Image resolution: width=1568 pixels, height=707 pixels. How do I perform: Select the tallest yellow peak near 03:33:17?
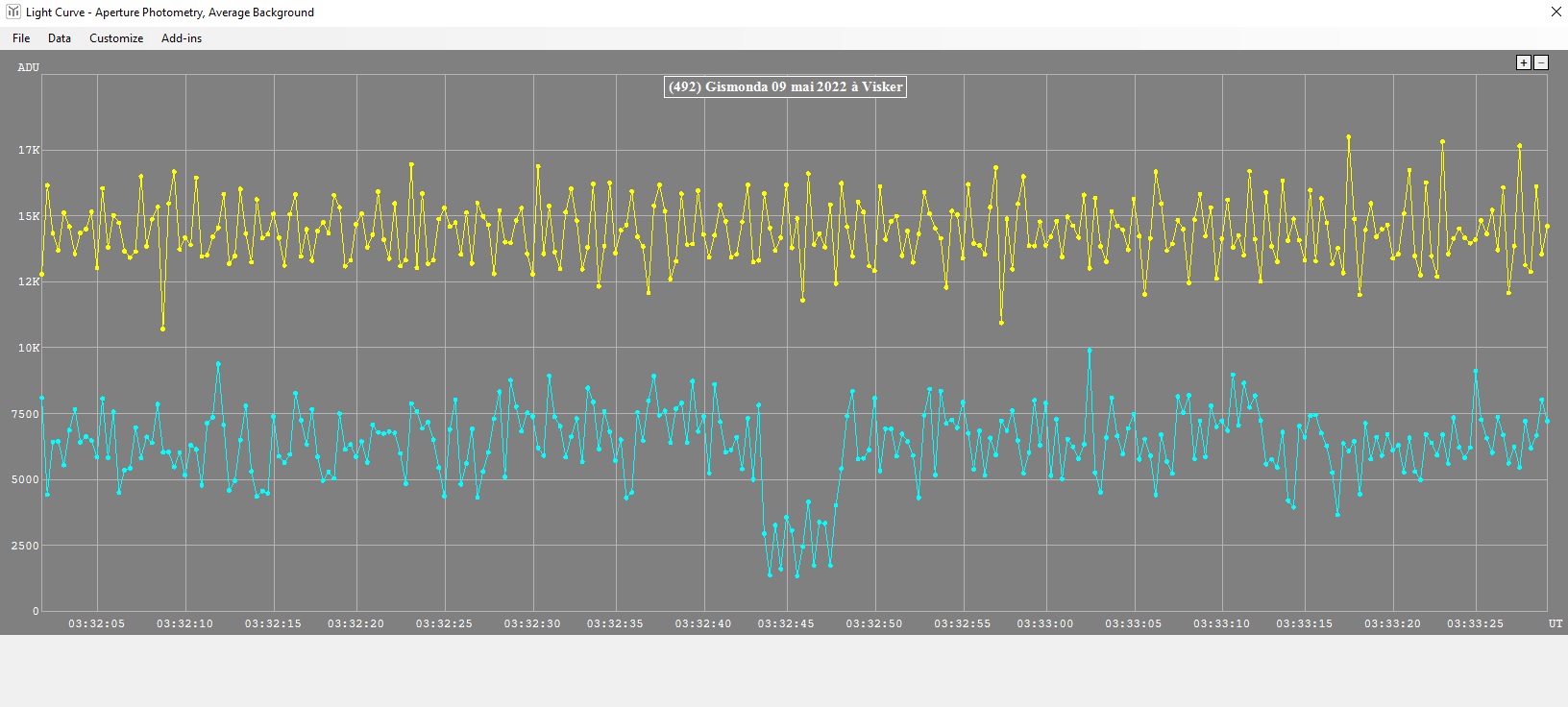coord(1349,137)
